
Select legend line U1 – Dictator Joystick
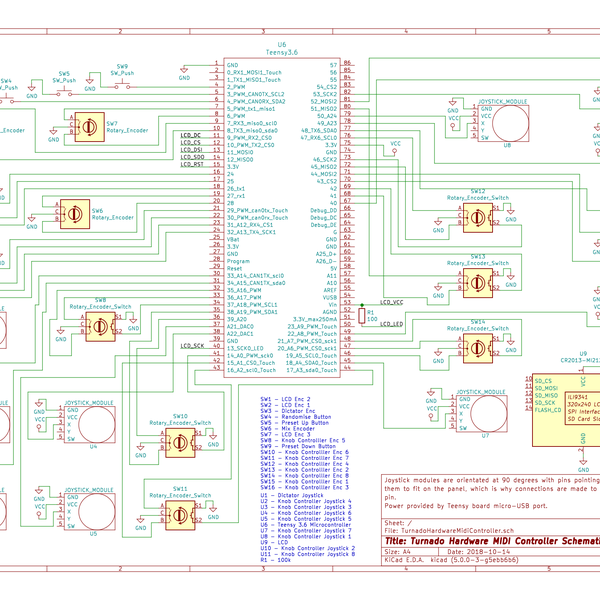point(292,495)
